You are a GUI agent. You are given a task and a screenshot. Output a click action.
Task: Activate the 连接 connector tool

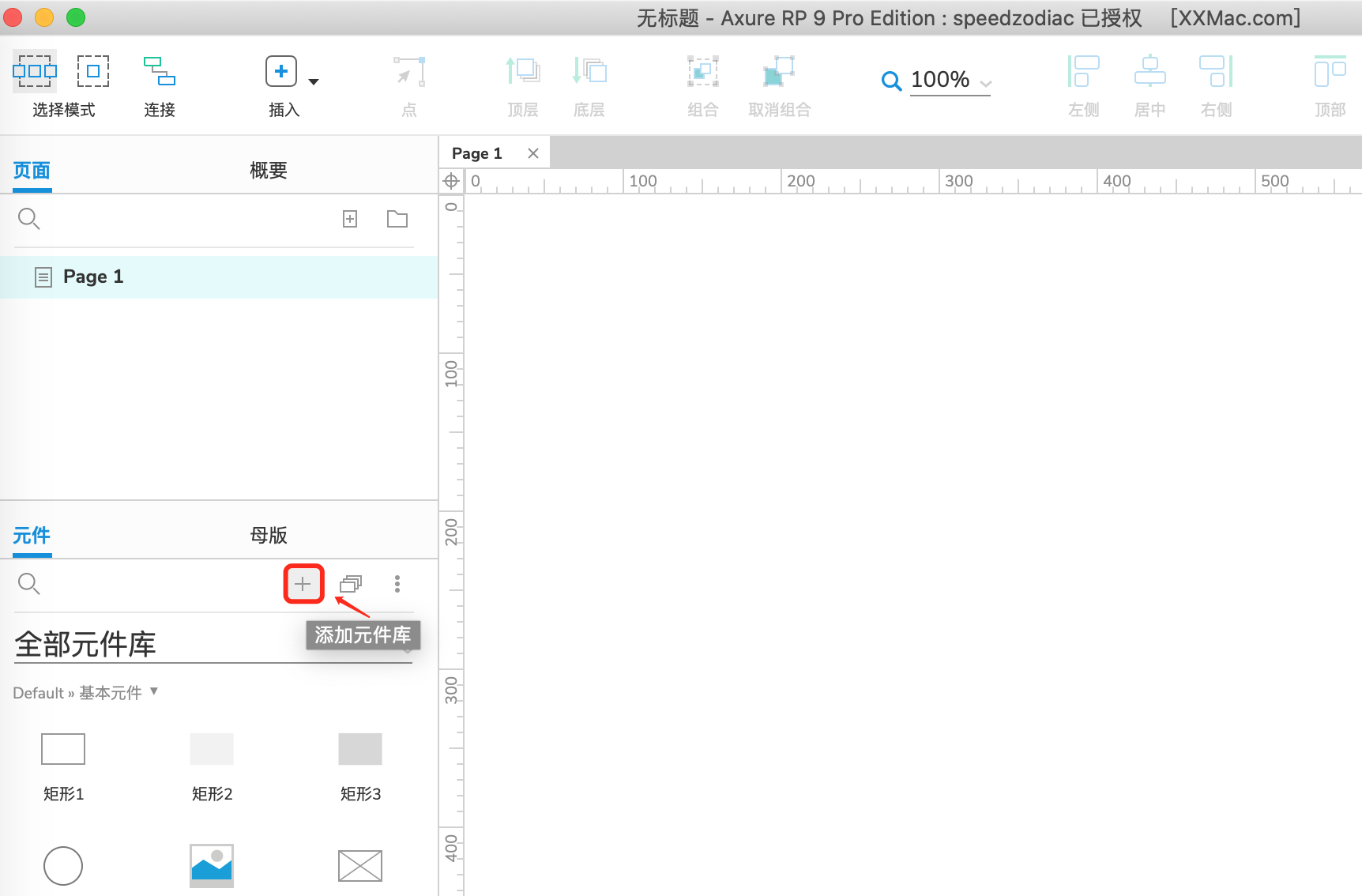click(160, 71)
